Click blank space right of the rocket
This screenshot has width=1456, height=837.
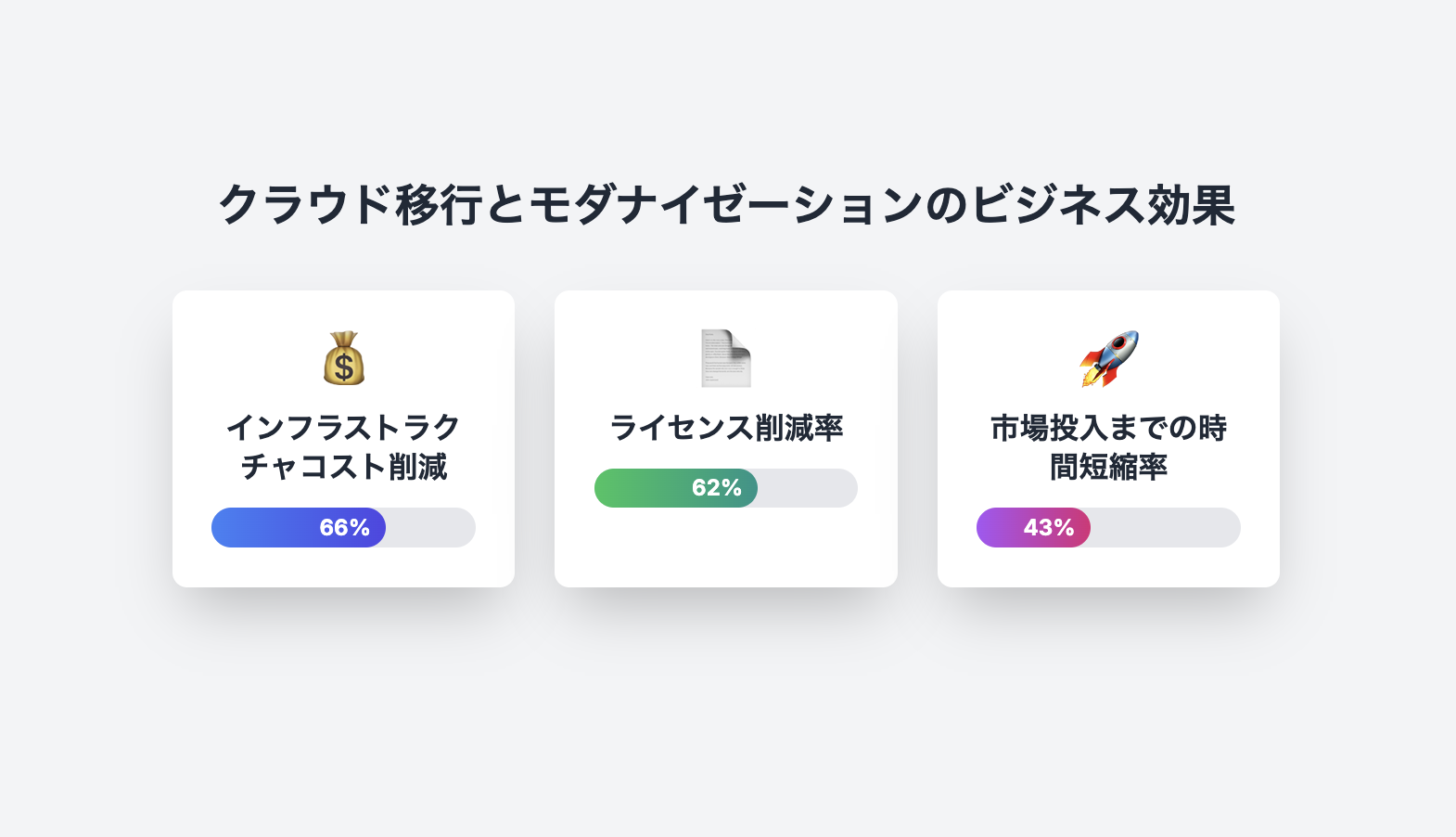1206,358
